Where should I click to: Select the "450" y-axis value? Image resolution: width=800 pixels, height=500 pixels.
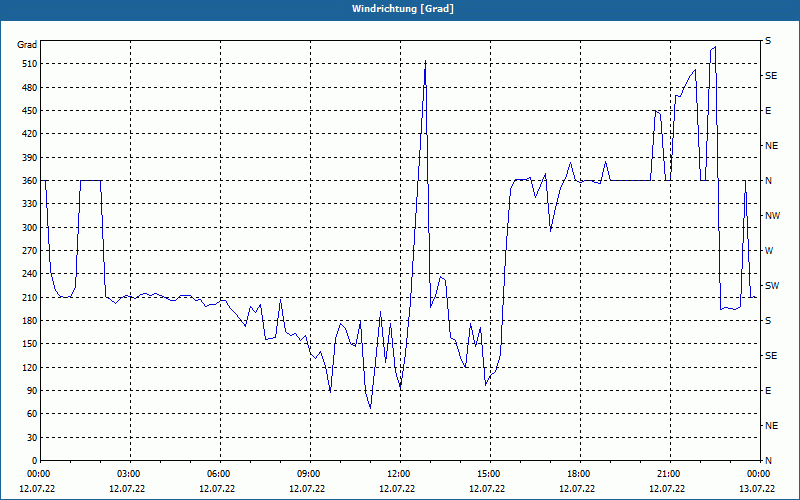[30, 111]
